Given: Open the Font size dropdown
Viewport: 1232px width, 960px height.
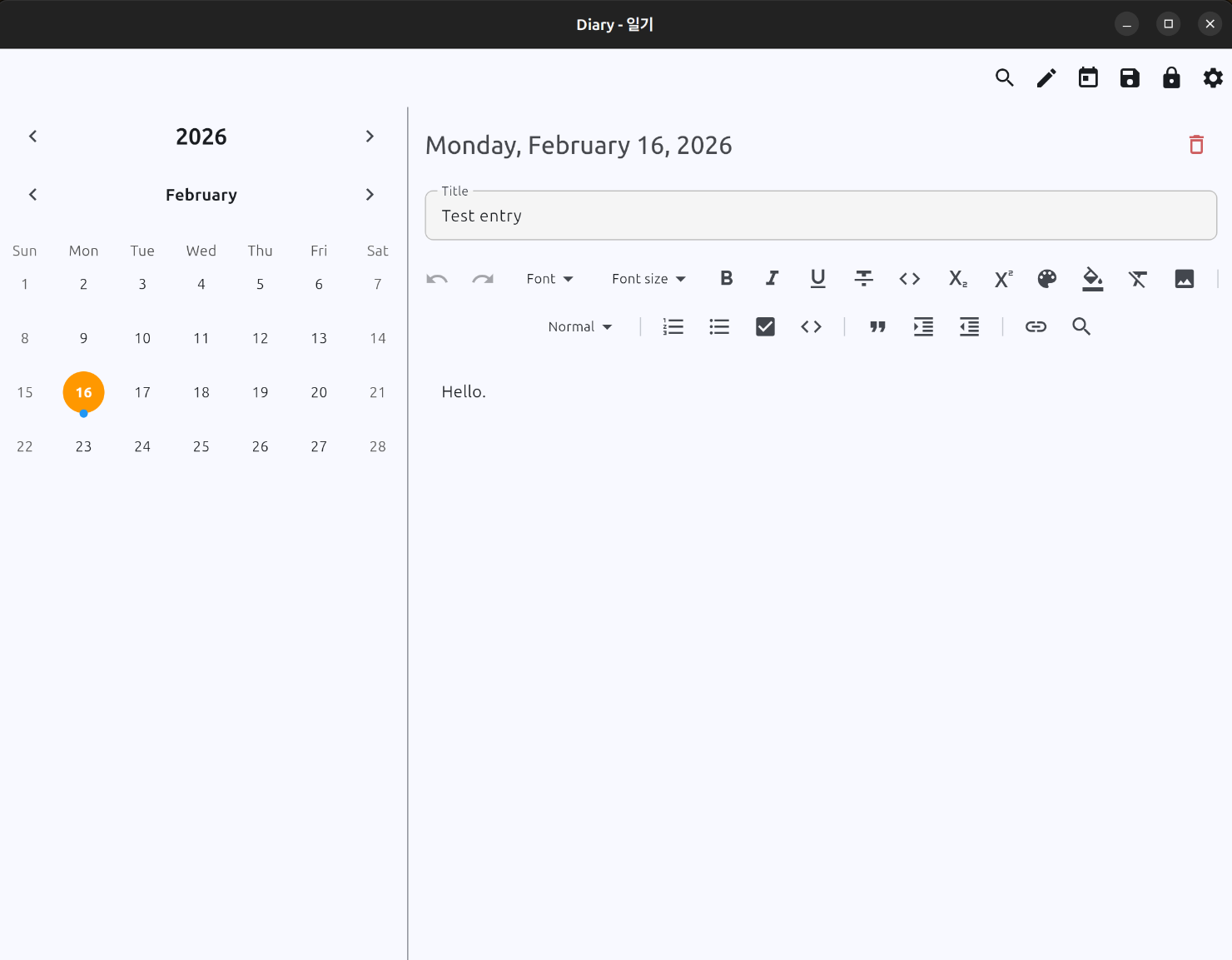Looking at the screenshot, I should click(648, 279).
